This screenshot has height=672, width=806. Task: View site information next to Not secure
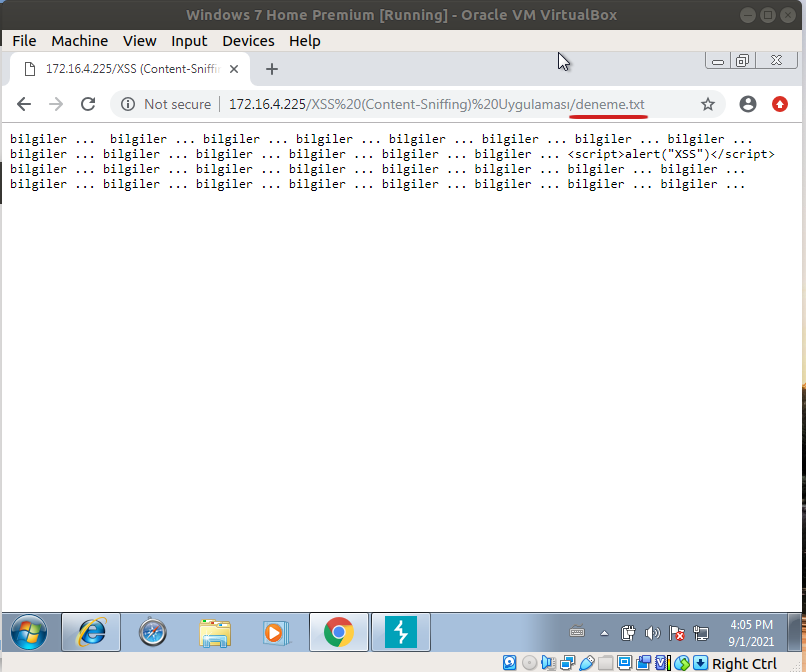(x=128, y=104)
